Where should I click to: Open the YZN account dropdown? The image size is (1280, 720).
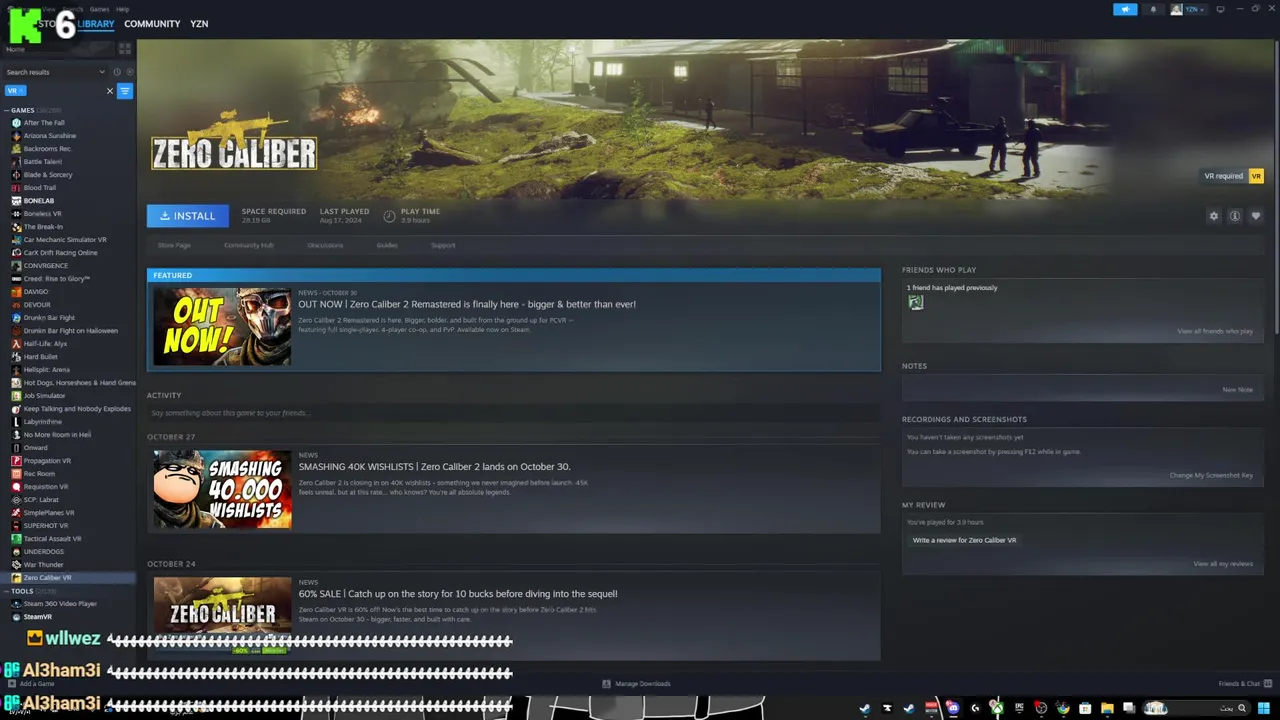coord(1188,9)
